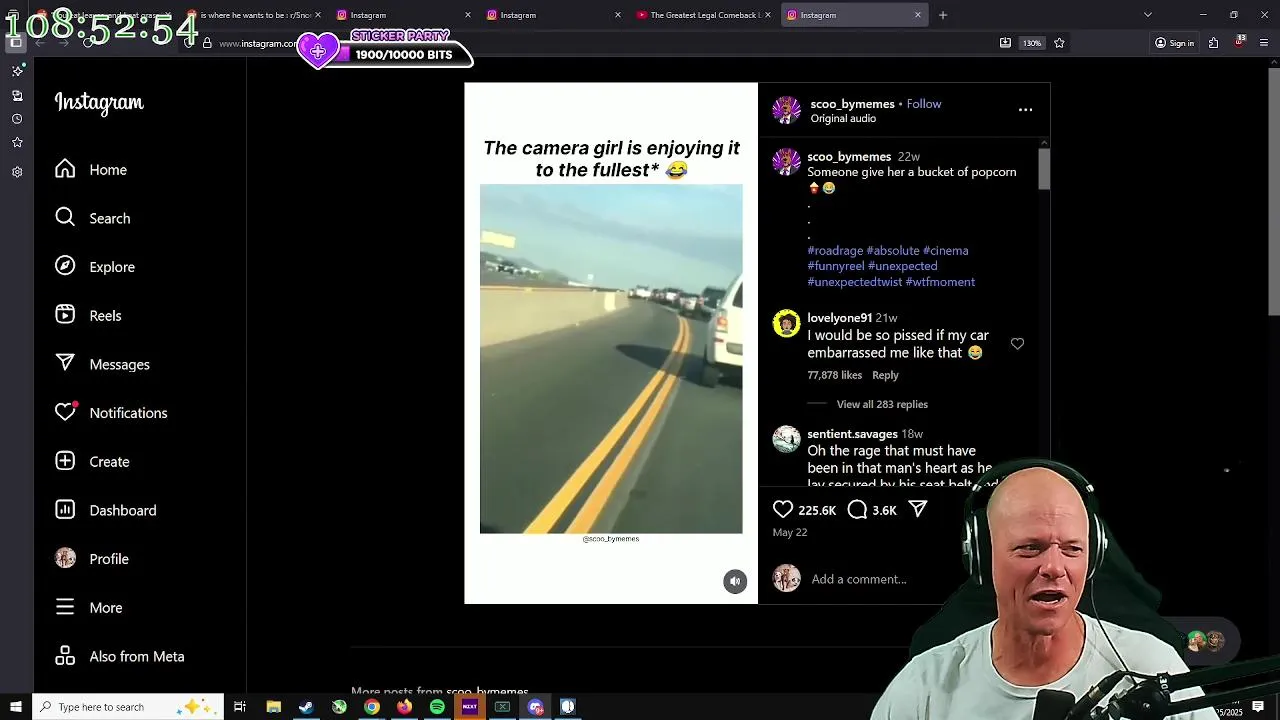View Notifications from the sidebar
This screenshot has height=720, width=1280.
coord(111,413)
